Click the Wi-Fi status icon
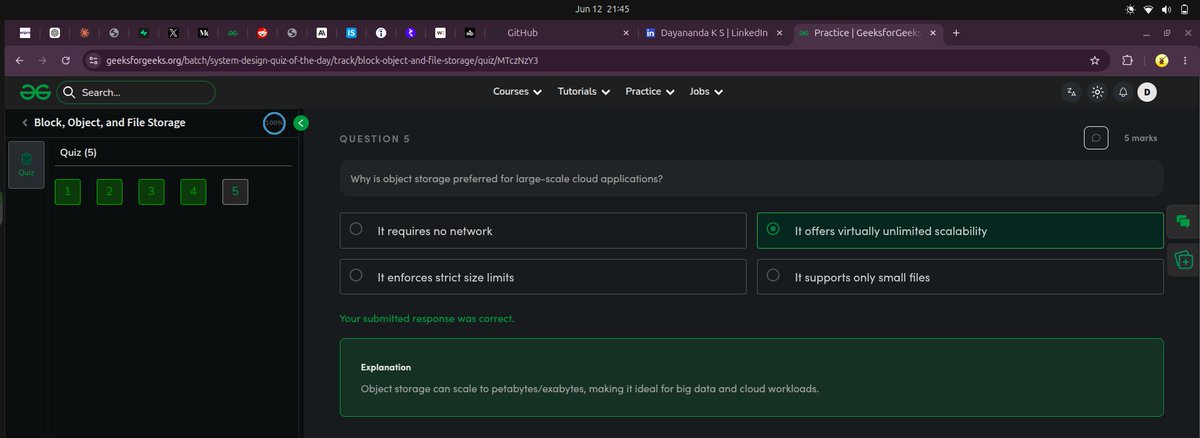 point(1148,9)
